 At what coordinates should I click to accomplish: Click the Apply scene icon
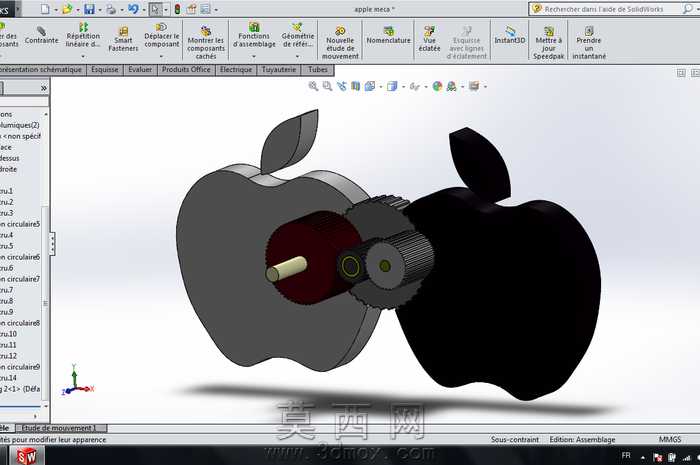[x=451, y=86]
